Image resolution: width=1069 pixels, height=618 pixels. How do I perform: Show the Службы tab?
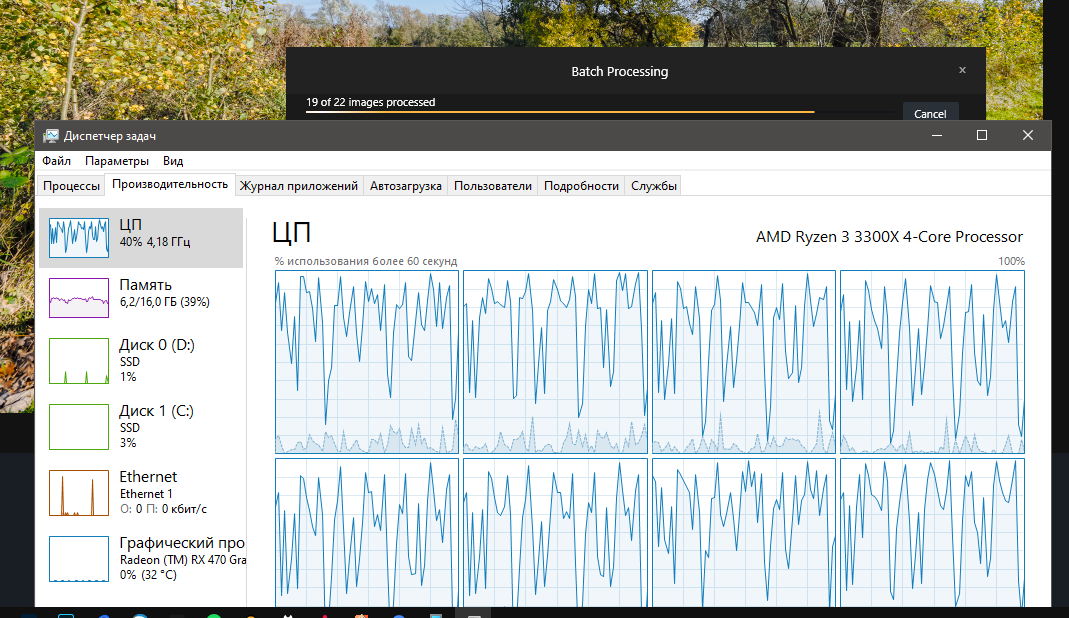click(x=654, y=186)
